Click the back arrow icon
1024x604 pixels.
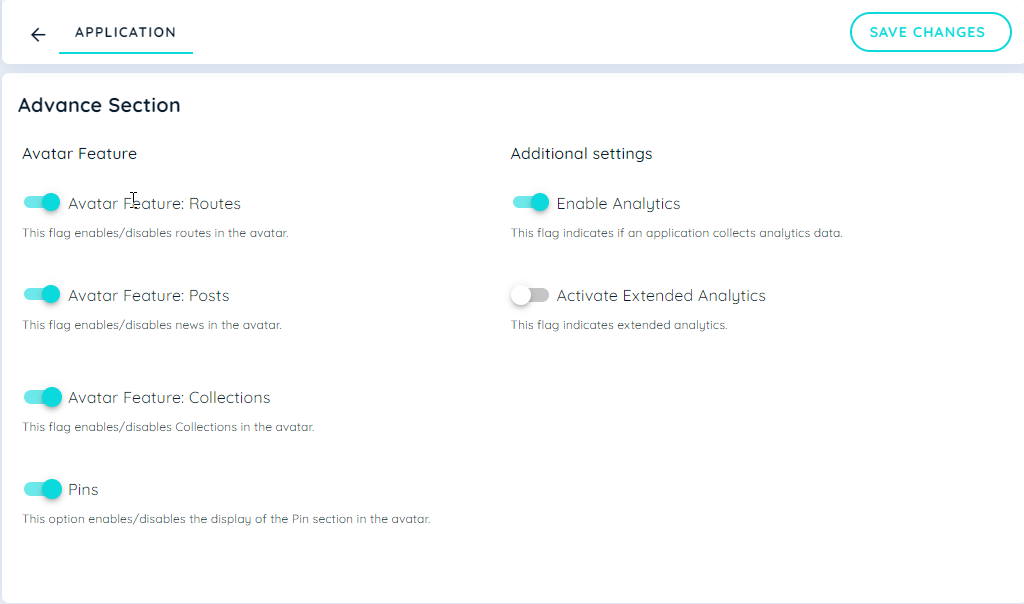(37, 33)
